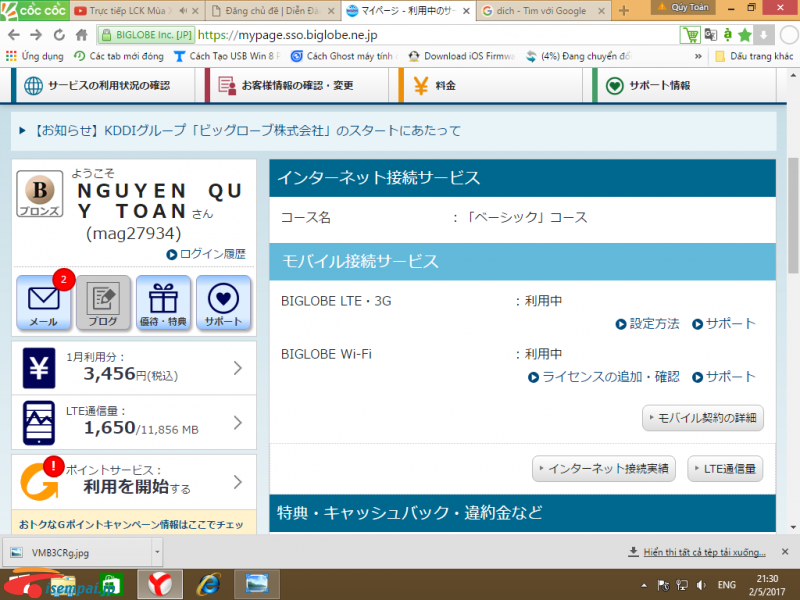
Task: Open the お客様情報の確認・変更 tab
Action: pyautogui.click(x=297, y=85)
